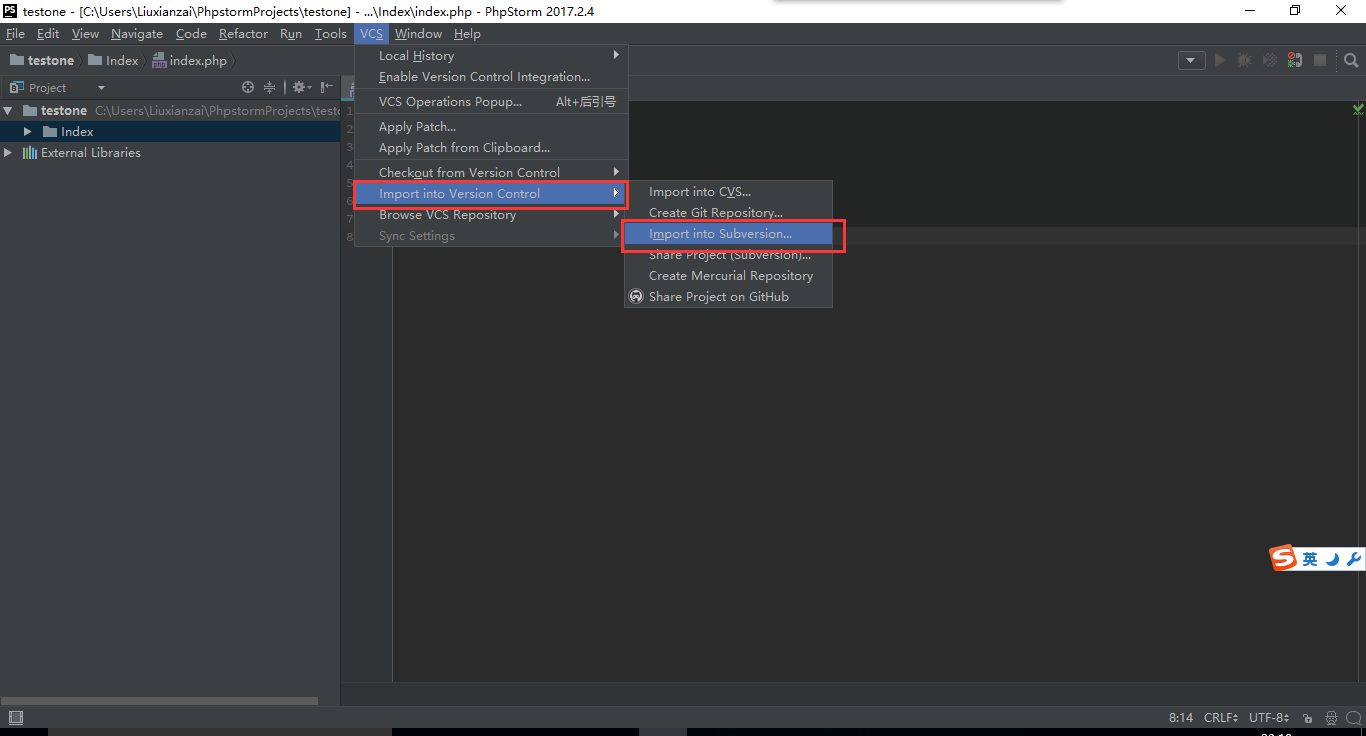
Task: Open the Run menu
Action: coord(291,34)
